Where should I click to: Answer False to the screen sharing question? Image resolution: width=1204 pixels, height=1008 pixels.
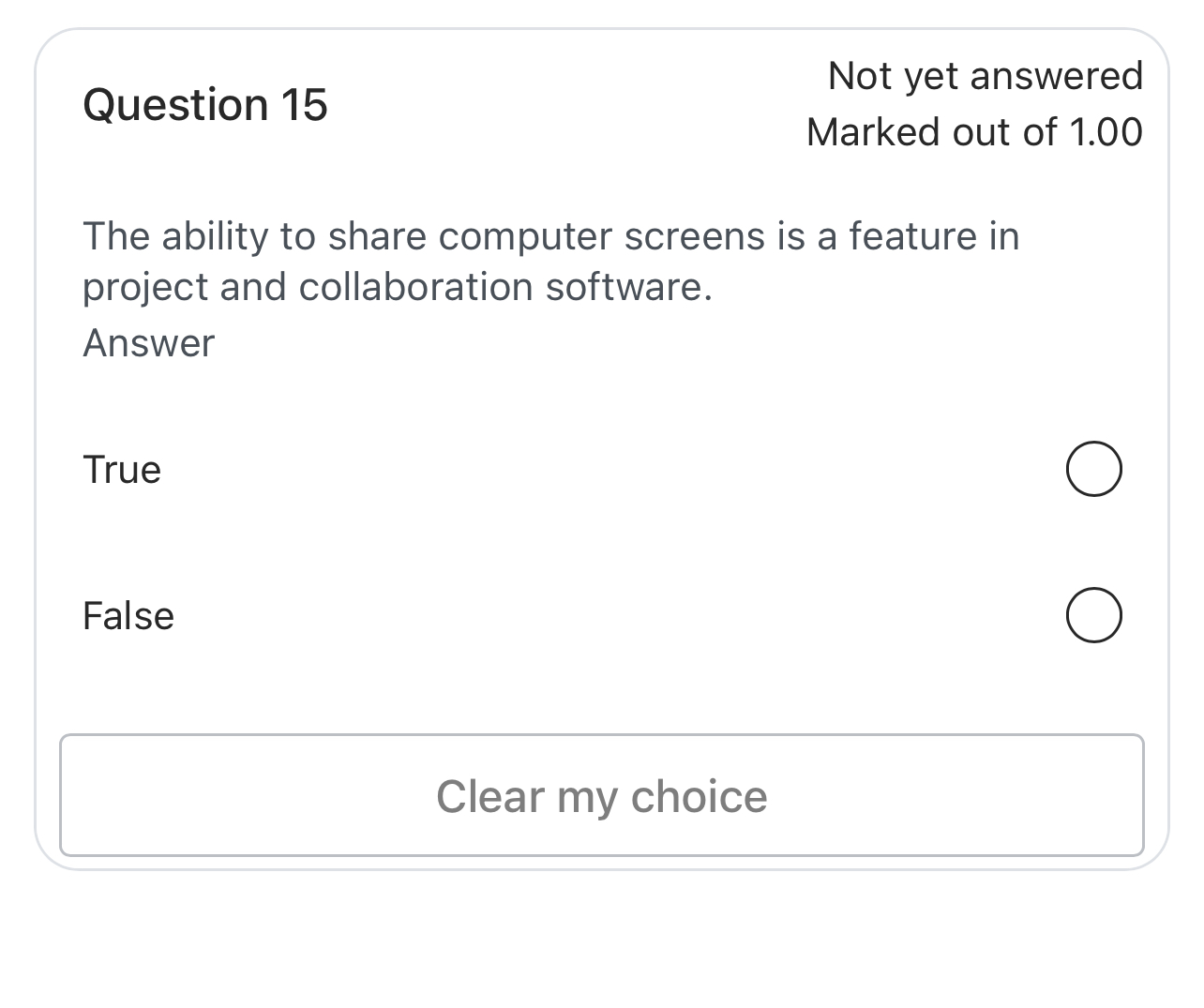(x=1093, y=615)
